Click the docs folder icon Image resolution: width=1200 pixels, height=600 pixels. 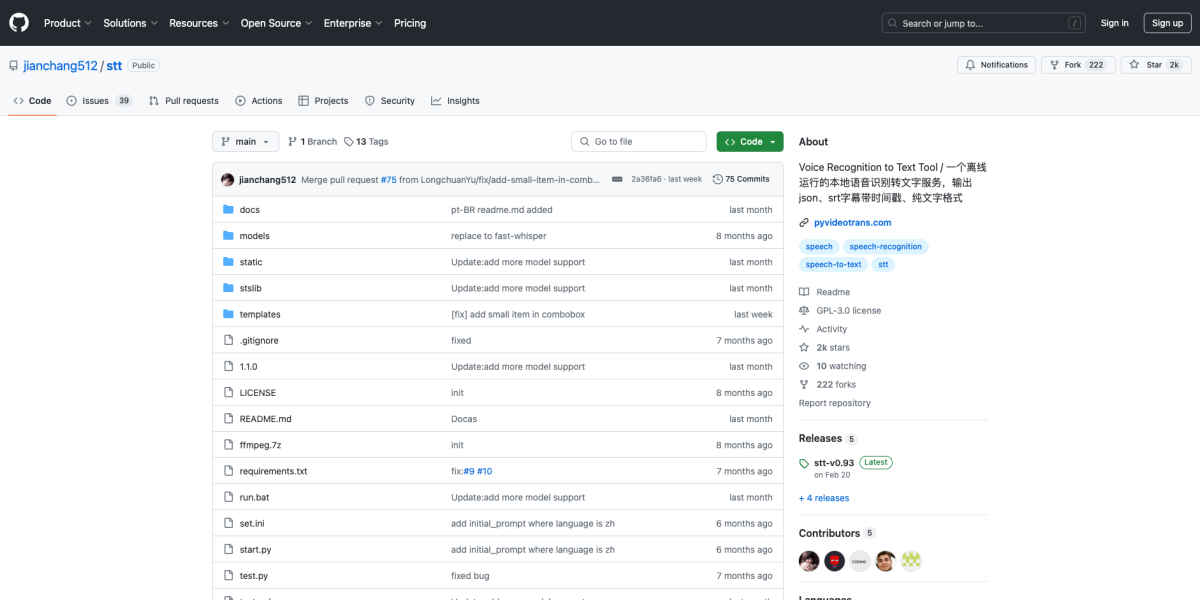(228, 210)
